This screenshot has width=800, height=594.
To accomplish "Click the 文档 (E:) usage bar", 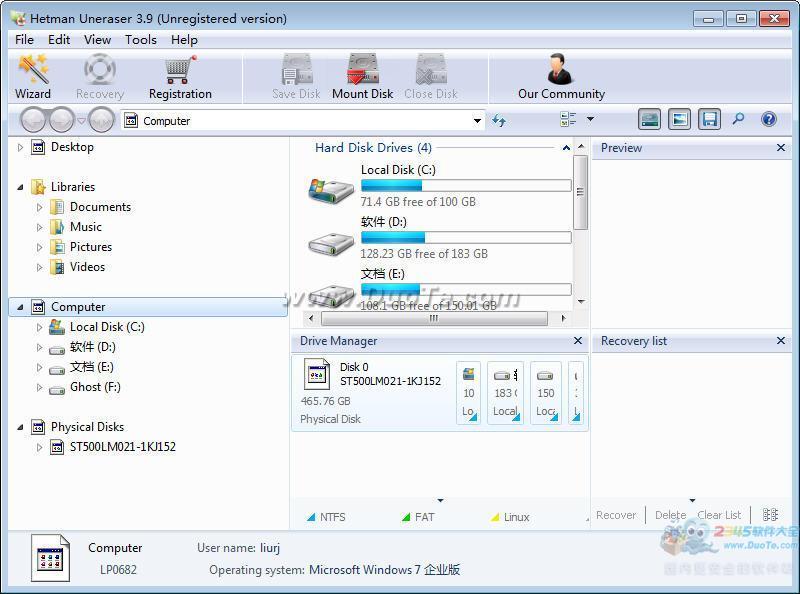I will [x=466, y=289].
